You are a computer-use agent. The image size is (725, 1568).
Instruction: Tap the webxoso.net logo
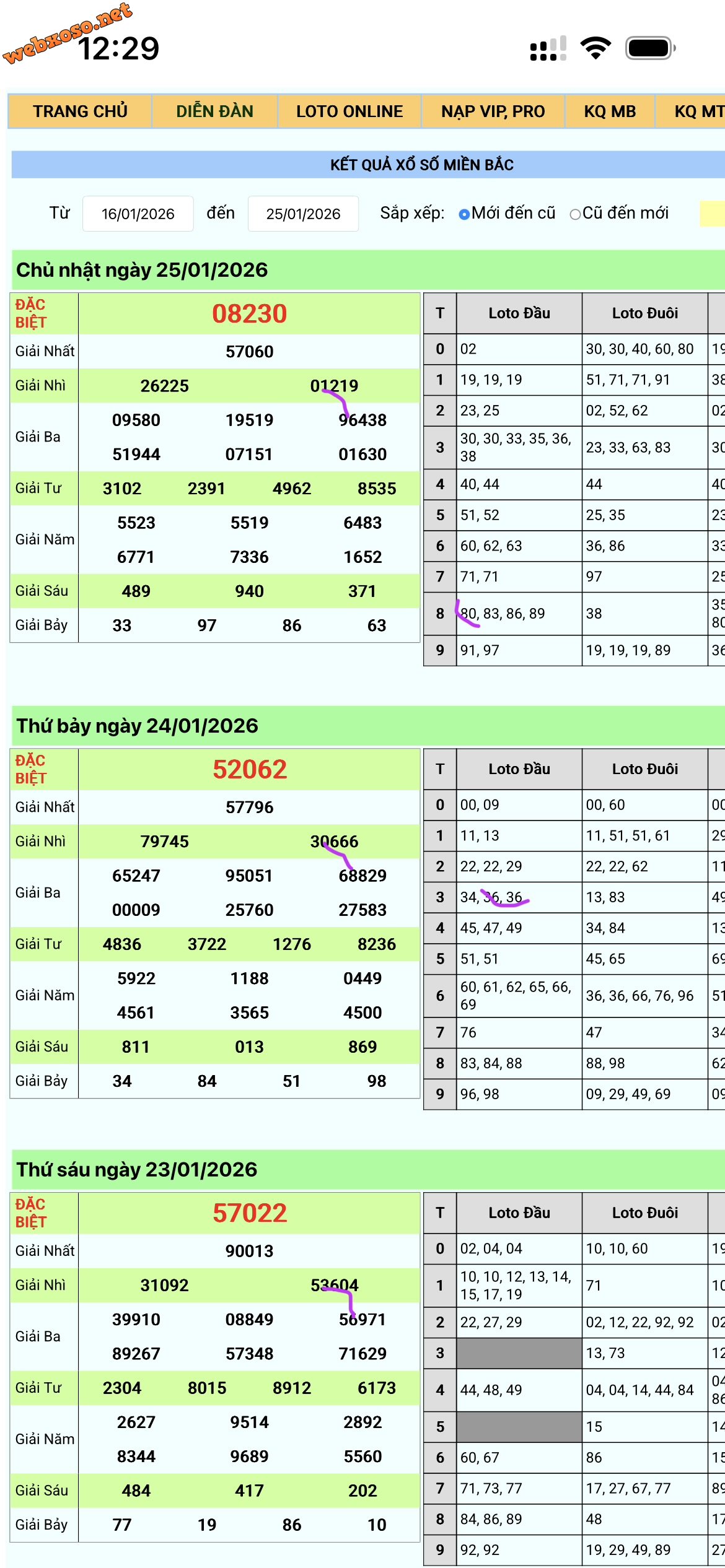point(67,32)
